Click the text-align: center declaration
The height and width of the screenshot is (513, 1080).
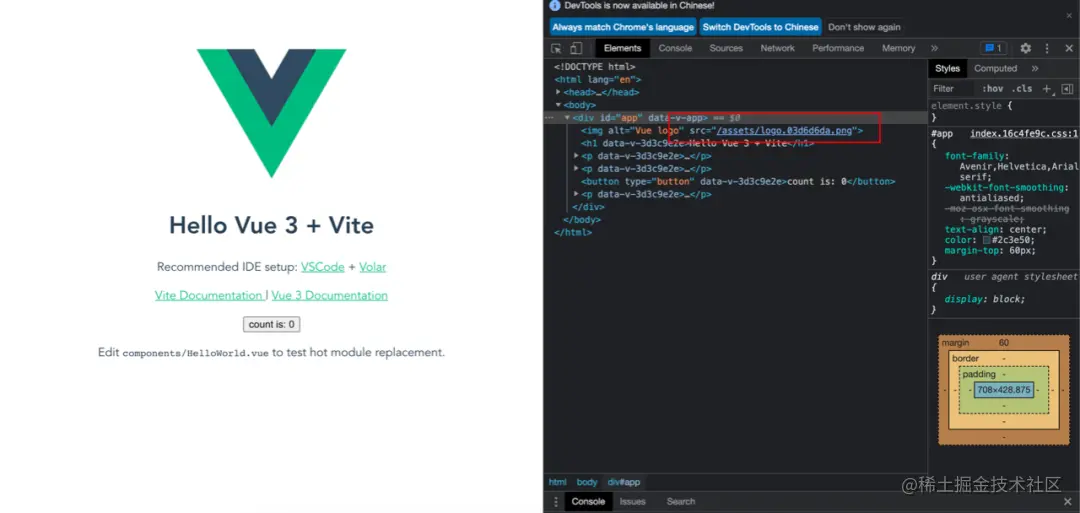pos(996,230)
